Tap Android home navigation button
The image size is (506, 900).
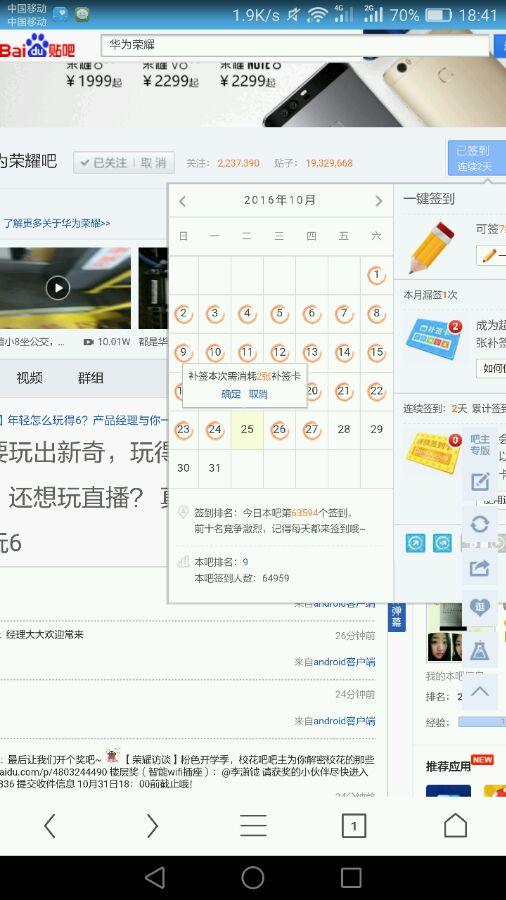pos(253,878)
